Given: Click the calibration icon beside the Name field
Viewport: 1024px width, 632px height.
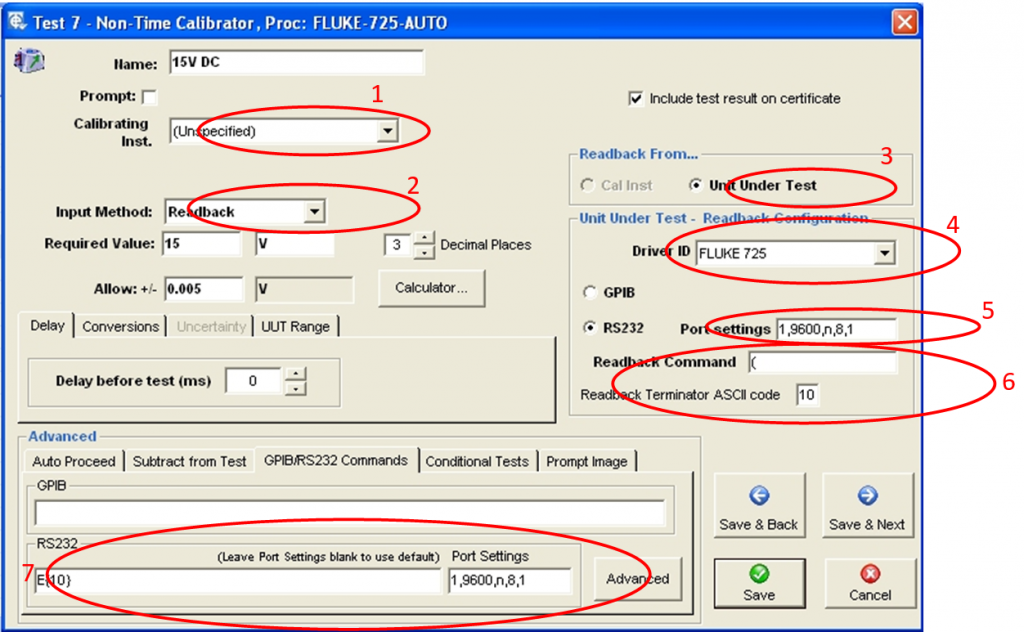Looking at the screenshot, I should 24,62.
